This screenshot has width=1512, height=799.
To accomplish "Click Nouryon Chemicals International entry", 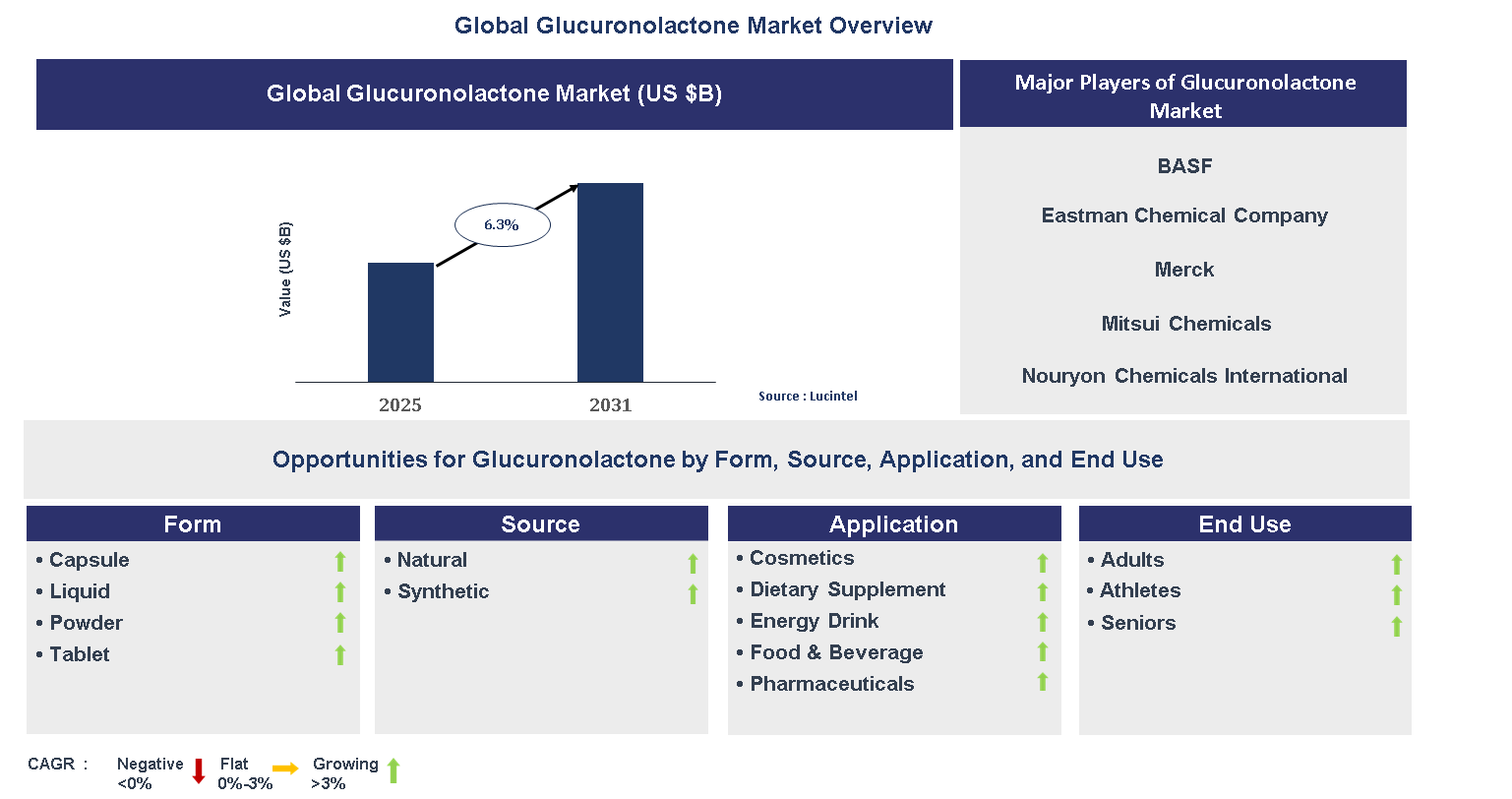I will tap(1184, 376).
